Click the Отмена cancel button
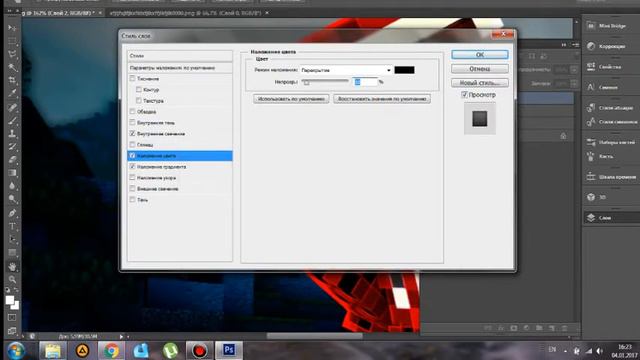The width and height of the screenshot is (640, 360). [480, 69]
